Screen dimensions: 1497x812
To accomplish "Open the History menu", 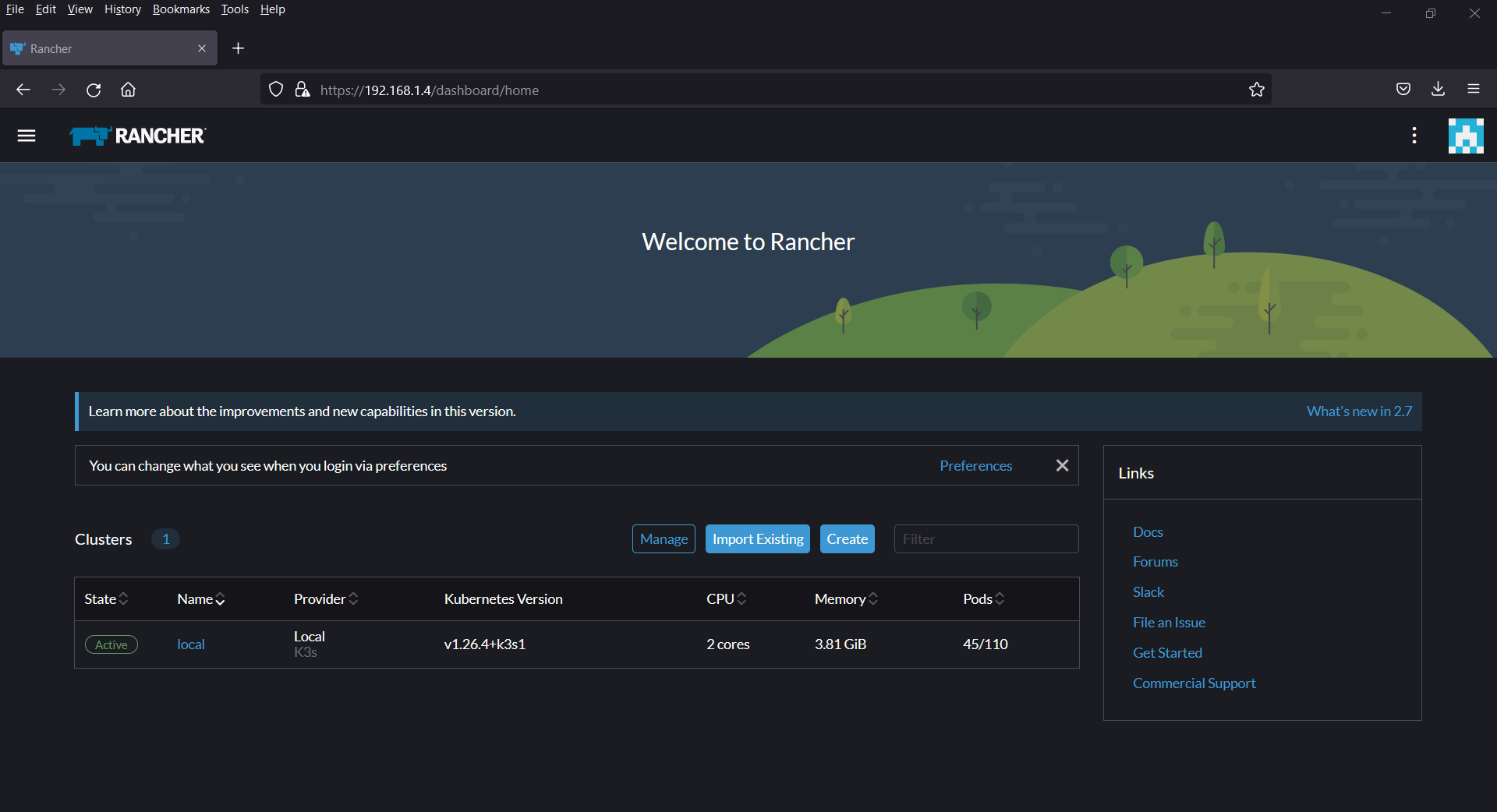I will pos(122,9).
